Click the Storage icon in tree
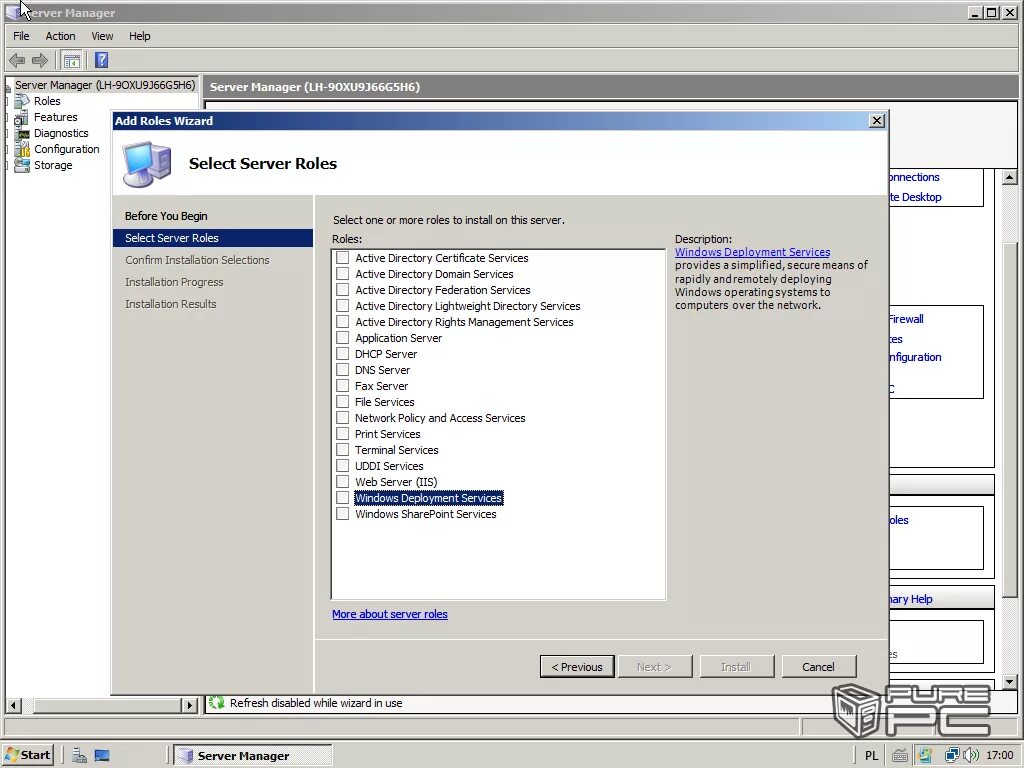Image resolution: width=1024 pixels, height=768 pixels. click(x=22, y=165)
